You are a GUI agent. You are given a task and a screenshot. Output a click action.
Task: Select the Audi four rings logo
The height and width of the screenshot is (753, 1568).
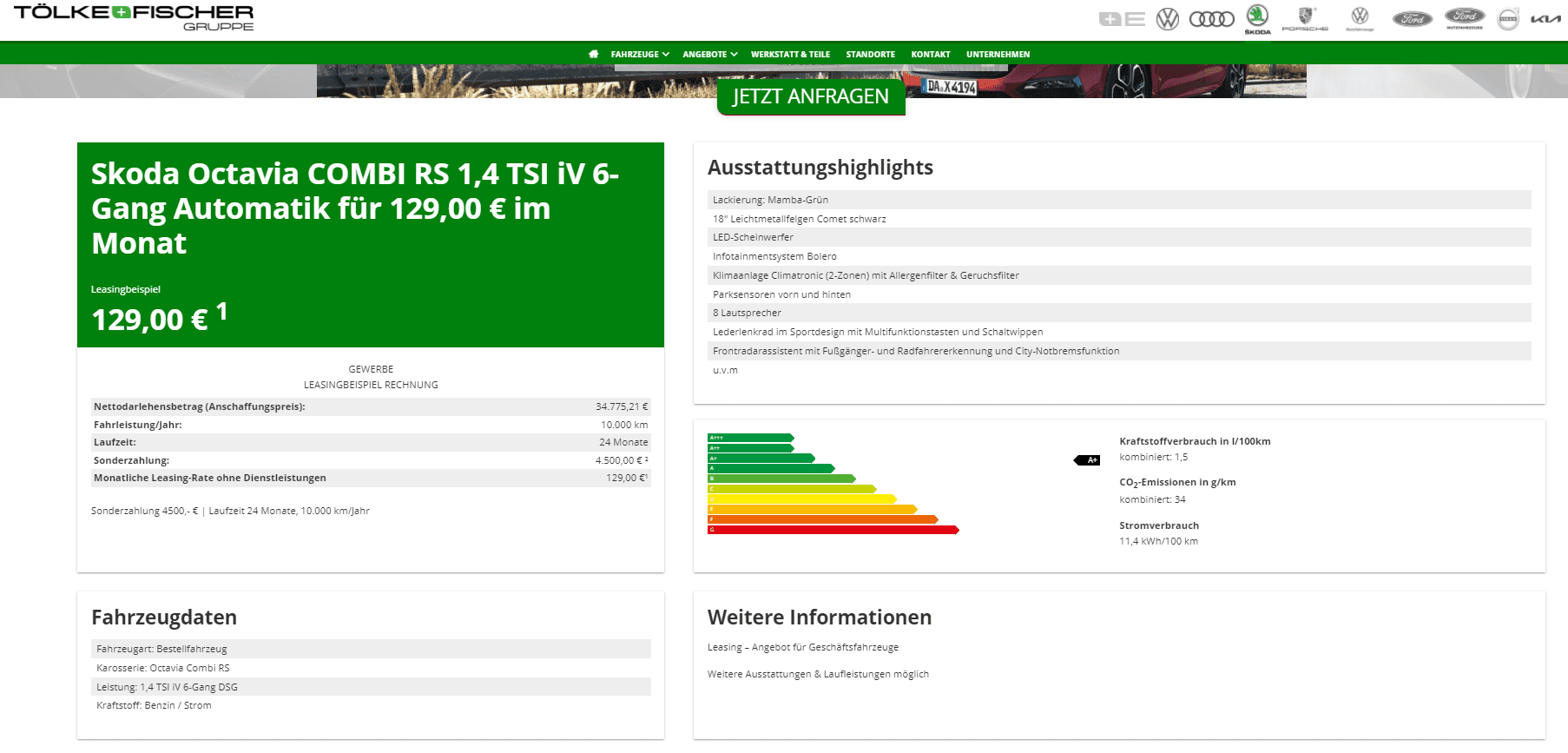pyautogui.click(x=1211, y=19)
